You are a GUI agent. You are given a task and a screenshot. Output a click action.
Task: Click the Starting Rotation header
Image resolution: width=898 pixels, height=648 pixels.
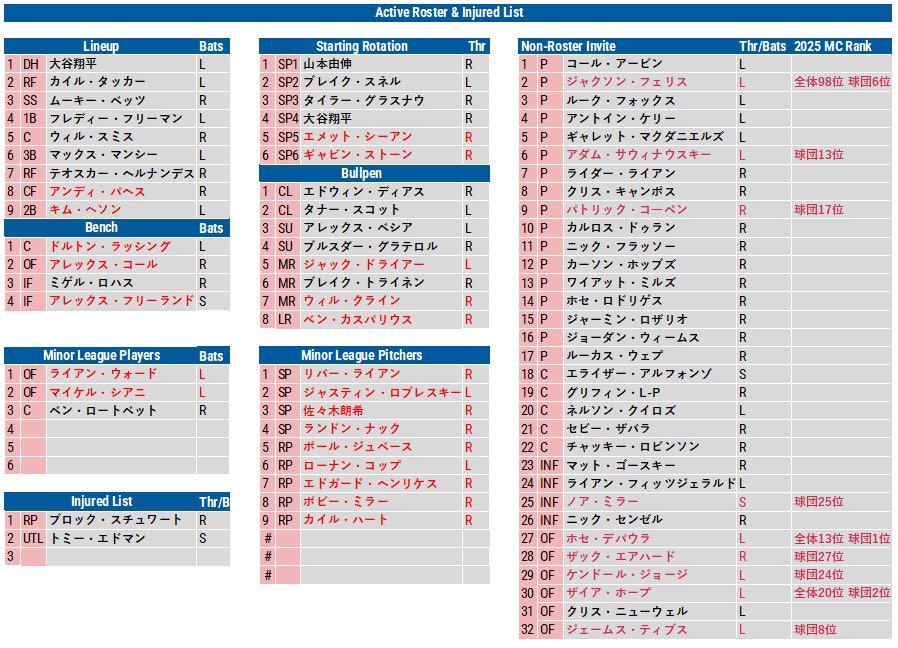(361, 46)
